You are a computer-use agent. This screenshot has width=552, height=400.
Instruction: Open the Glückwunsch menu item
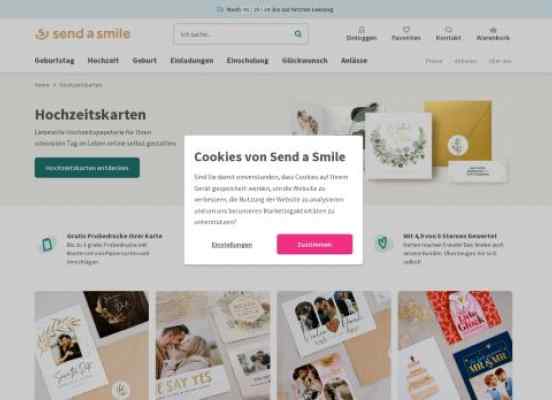click(305, 61)
